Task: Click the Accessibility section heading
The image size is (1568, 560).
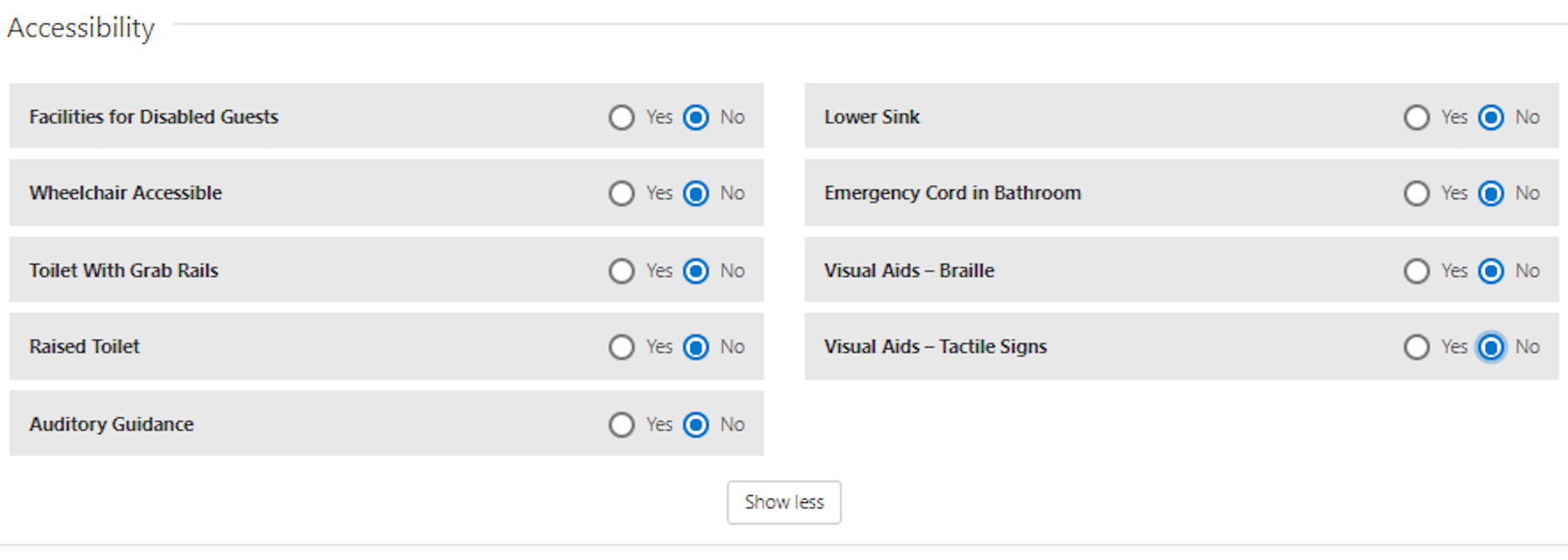Action: 81,28
